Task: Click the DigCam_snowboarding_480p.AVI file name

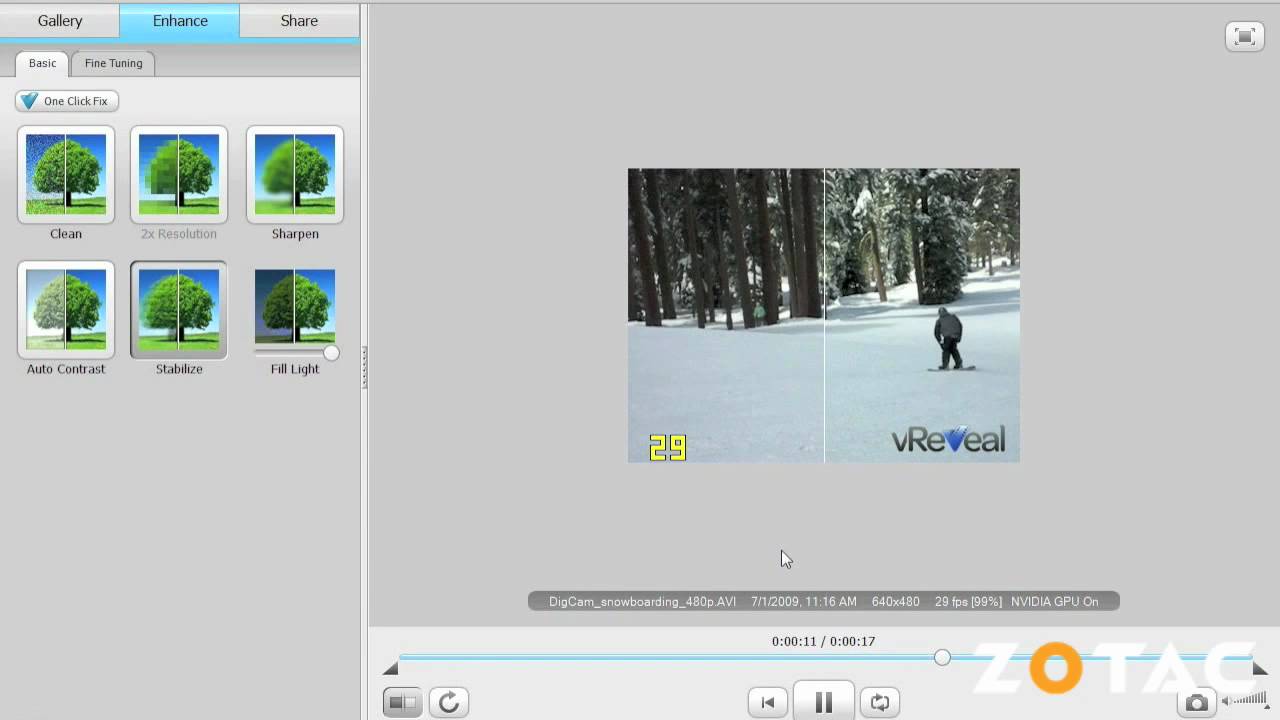Action: point(642,602)
